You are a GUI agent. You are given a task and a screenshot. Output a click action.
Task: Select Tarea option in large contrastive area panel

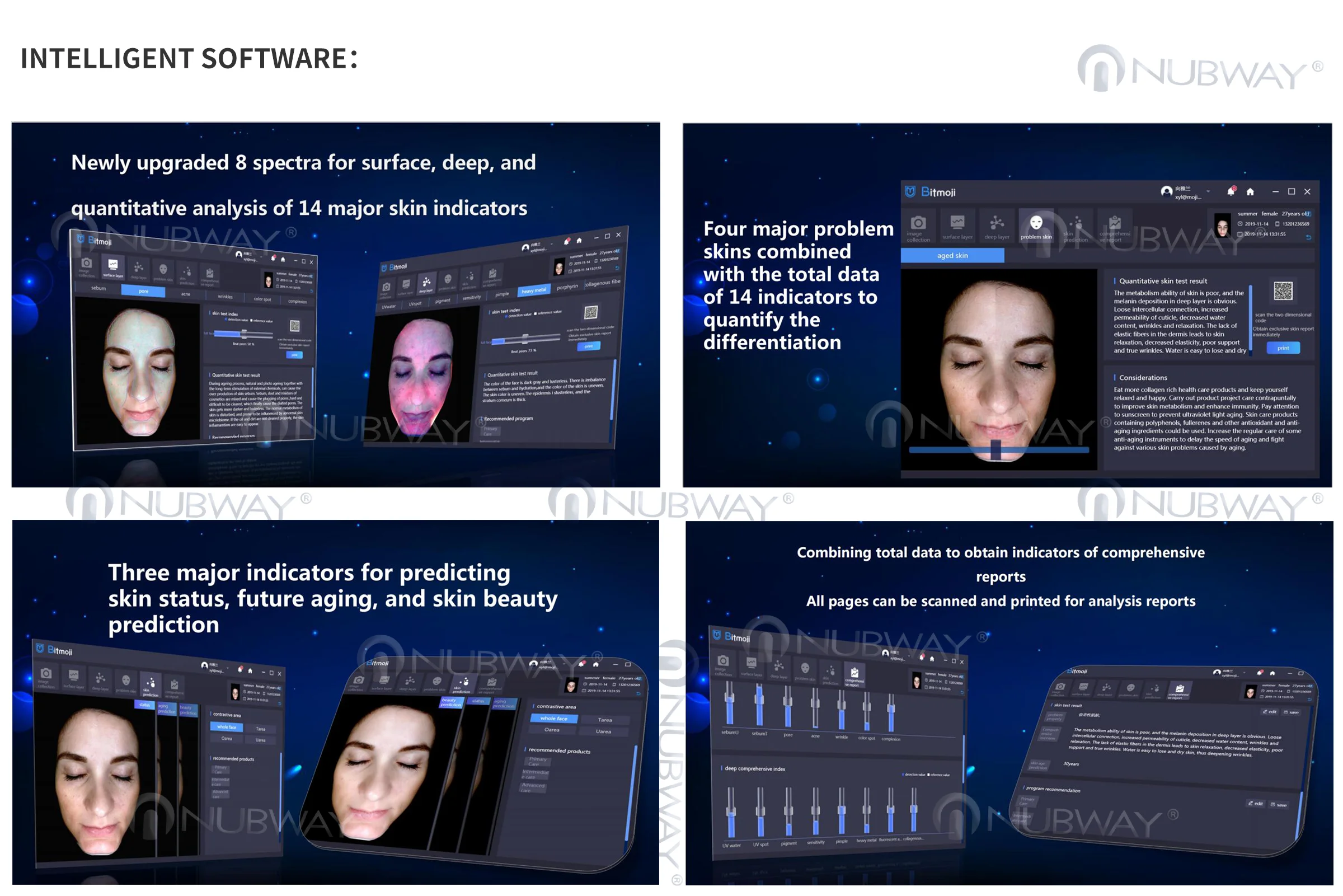[604, 720]
